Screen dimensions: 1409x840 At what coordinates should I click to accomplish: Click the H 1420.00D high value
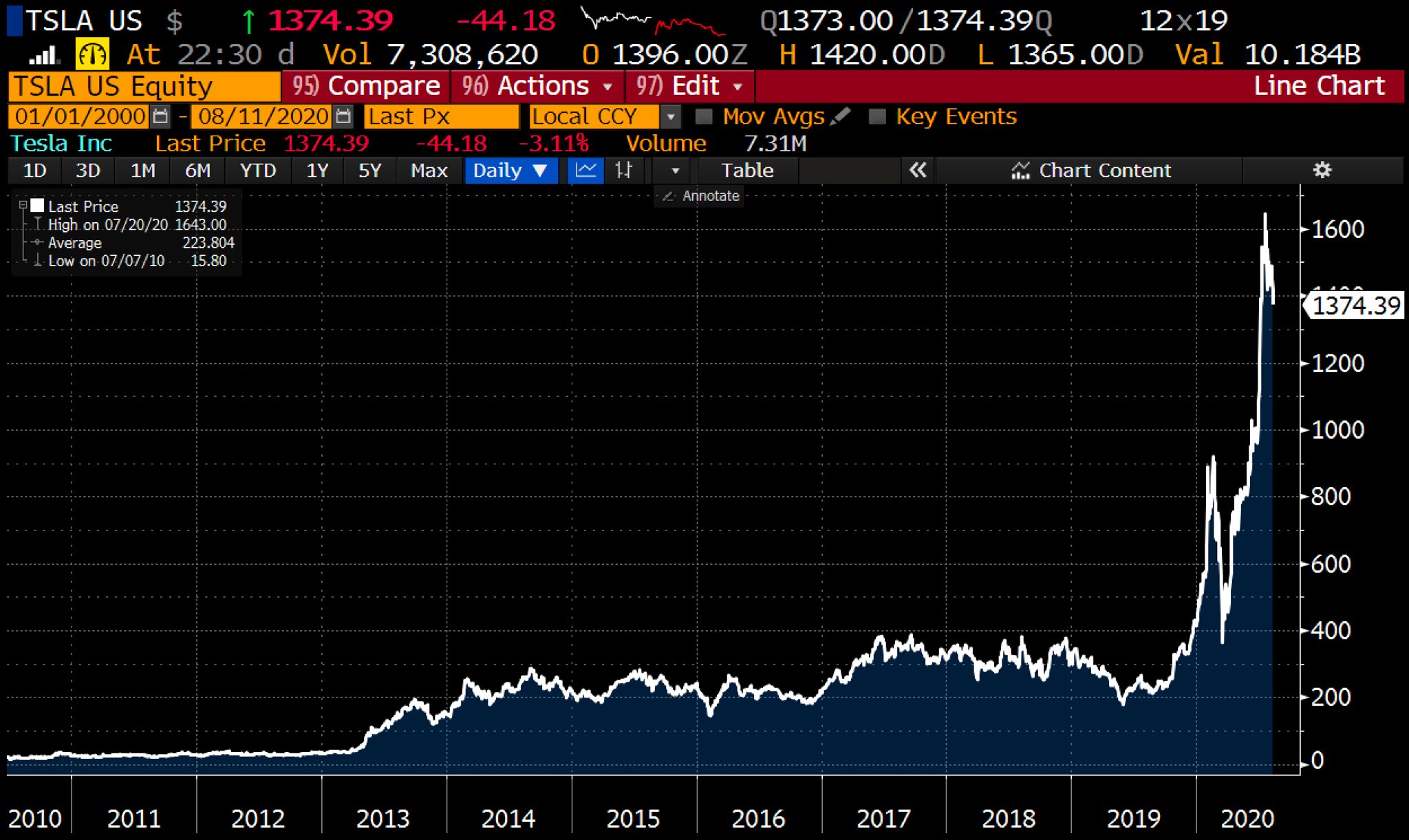click(x=862, y=54)
